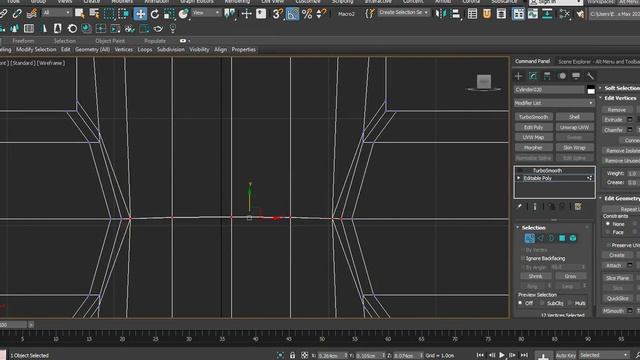Toggle Ignore Backfacing checkbox
This screenshot has height=360, width=640.
pyautogui.click(x=523, y=258)
